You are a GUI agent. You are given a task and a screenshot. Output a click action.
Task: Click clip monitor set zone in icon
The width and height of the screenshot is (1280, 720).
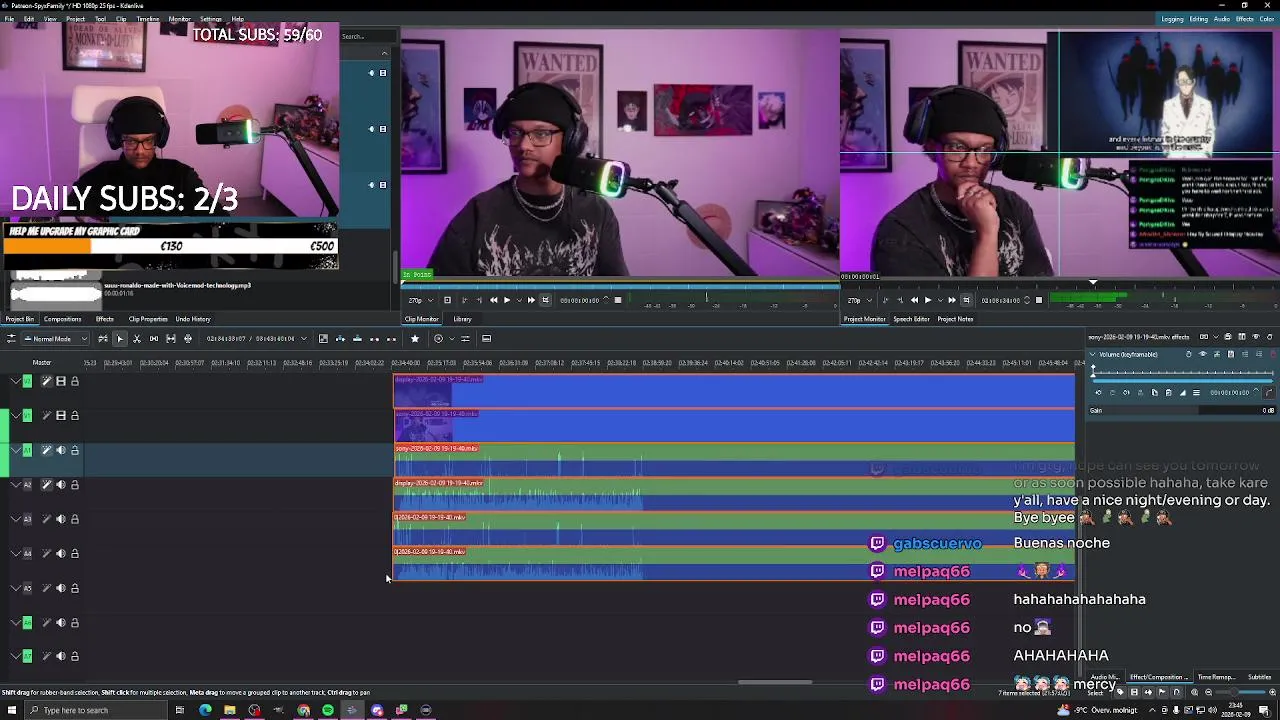(x=464, y=300)
